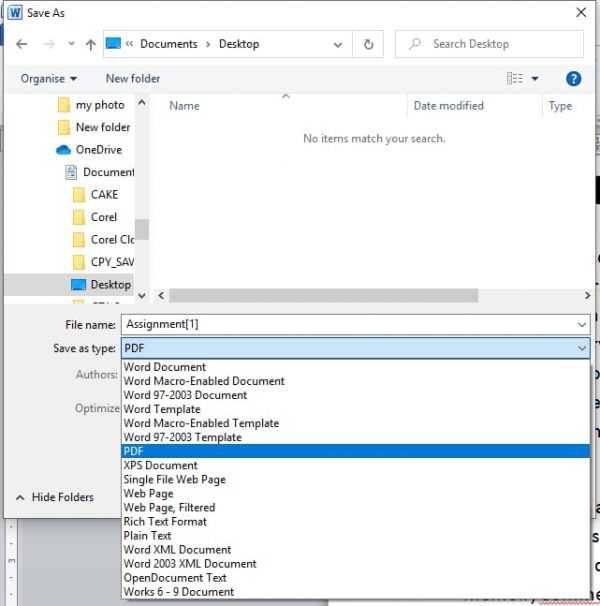This screenshot has width=600, height=606.
Task: Choose Word Macro-Enabled Document type
Action: coord(356,381)
